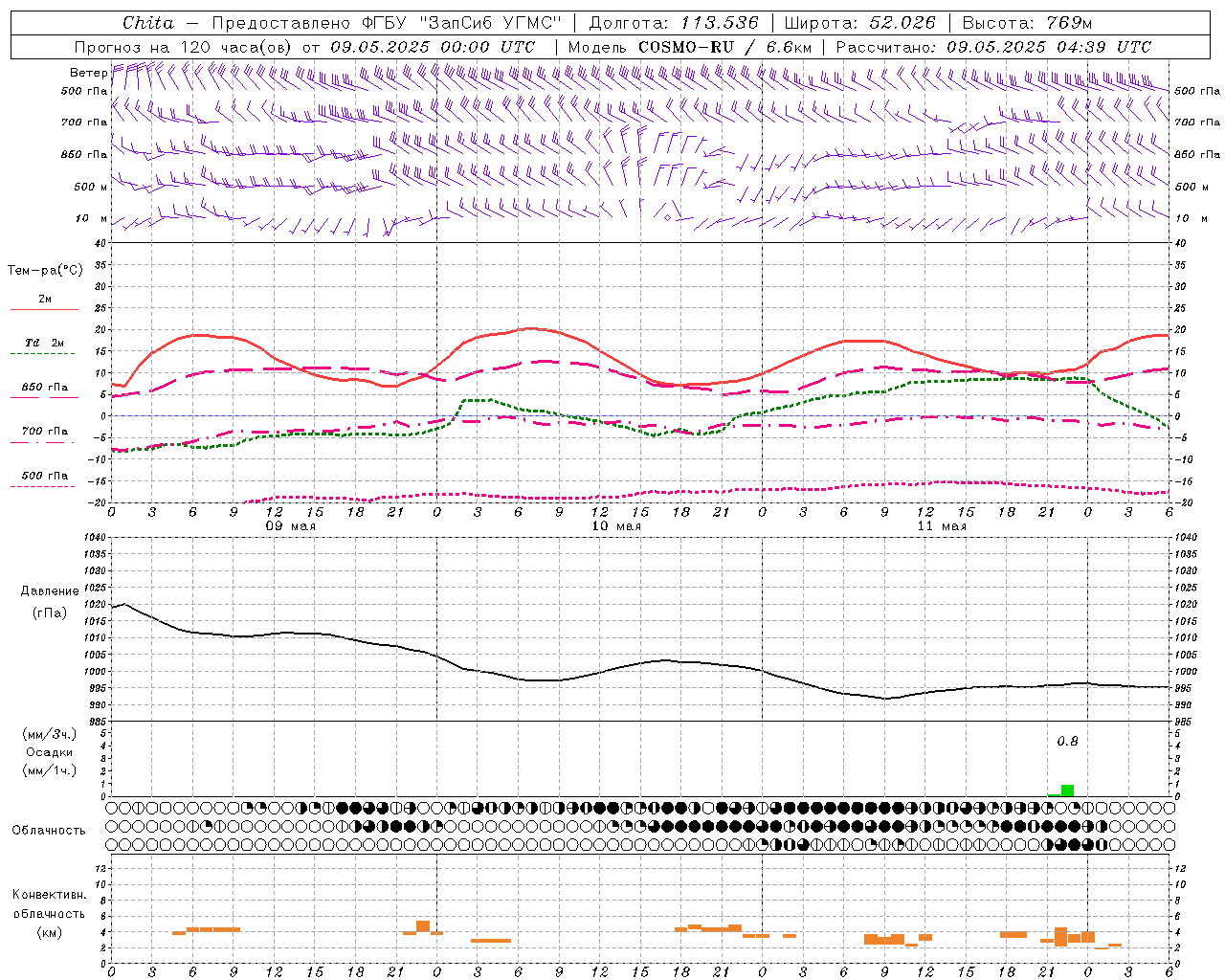Click the "Ветер" wind section label
Viewport: 1225px width, 980px height.
point(88,73)
